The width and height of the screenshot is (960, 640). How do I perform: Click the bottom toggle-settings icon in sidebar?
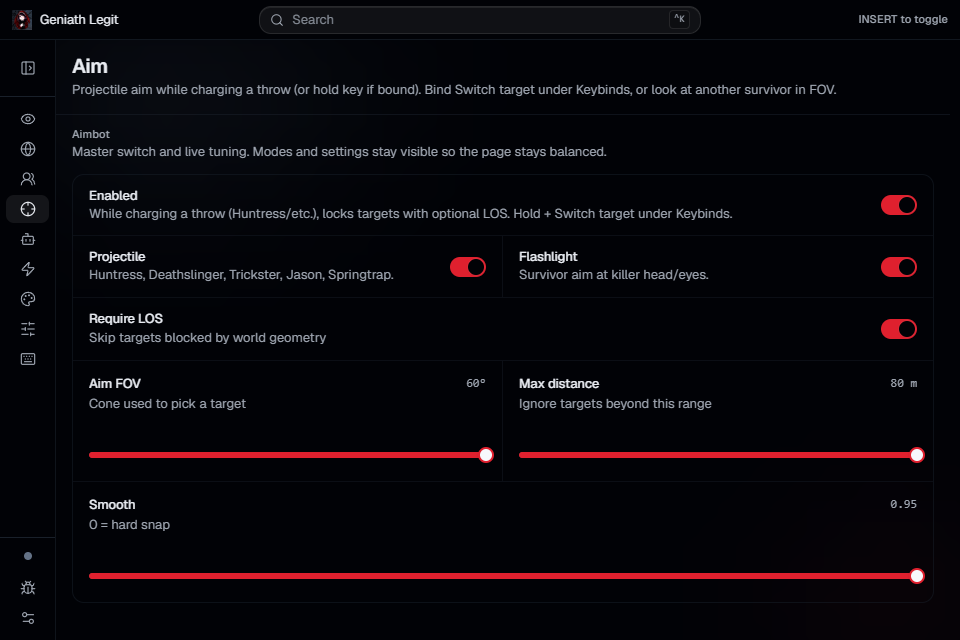tap(28, 618)
